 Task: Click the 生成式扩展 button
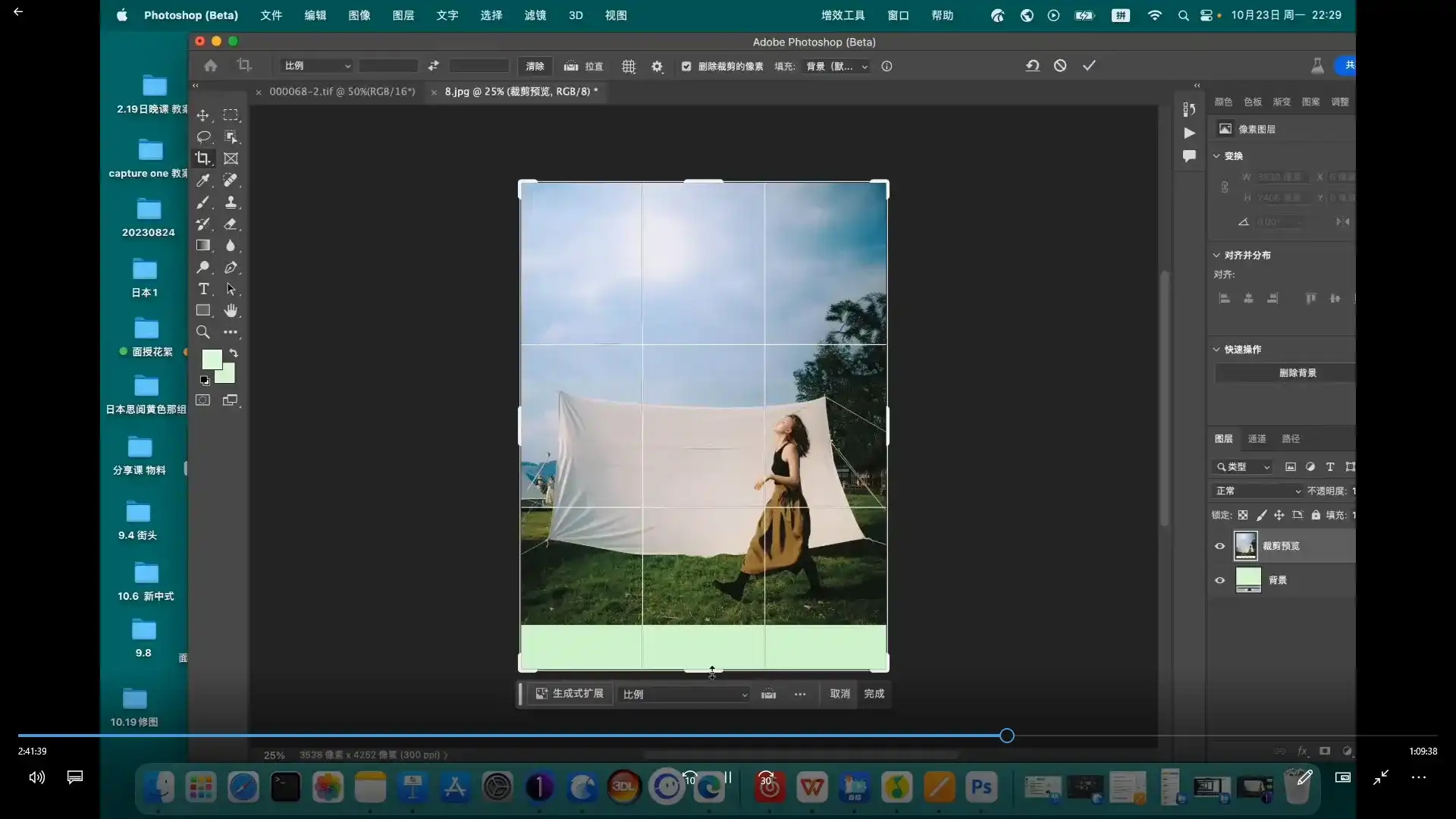pos(570,694)
